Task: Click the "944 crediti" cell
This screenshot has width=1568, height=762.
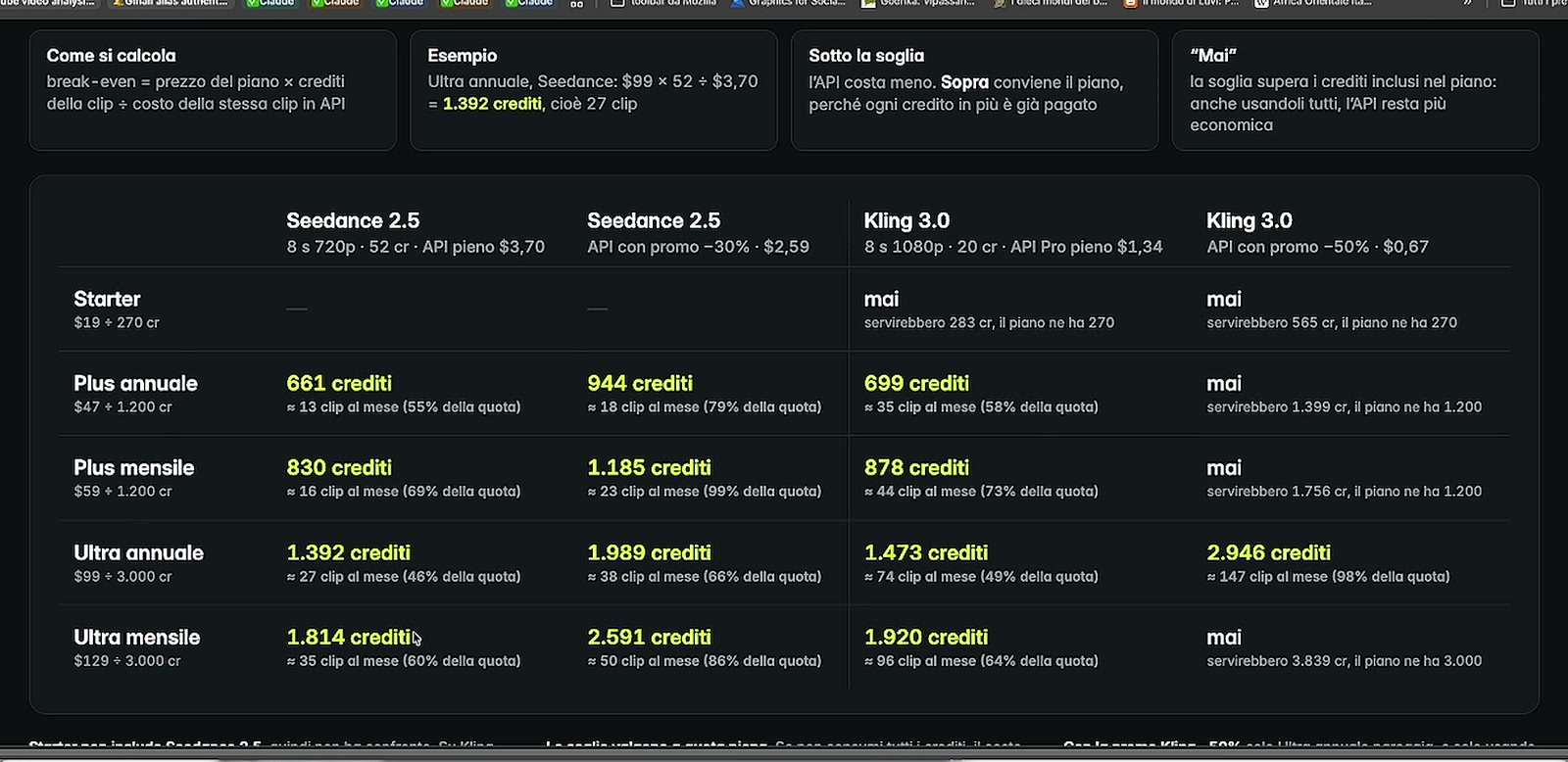Action: tap(640, 383)
